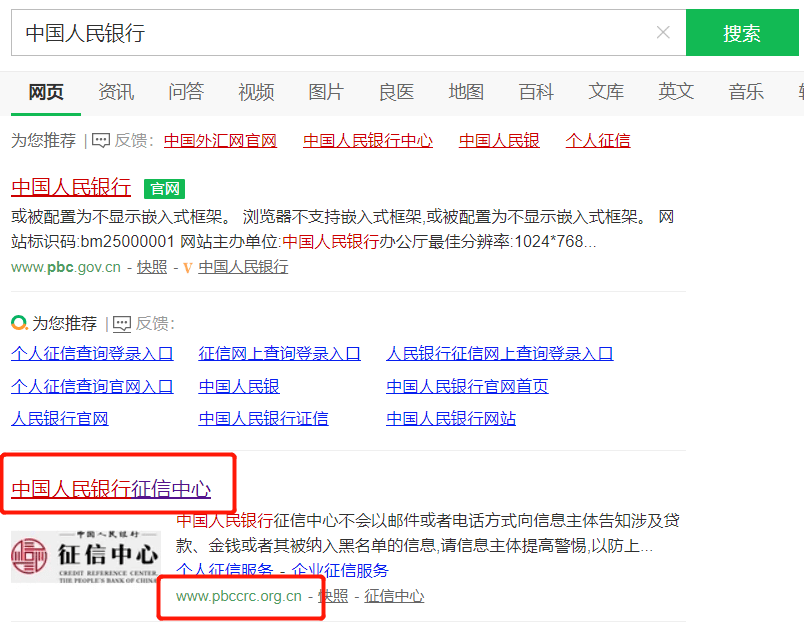Open the 中国人民银行 verified source link
The image size is (804, 641).
[243, 267]
